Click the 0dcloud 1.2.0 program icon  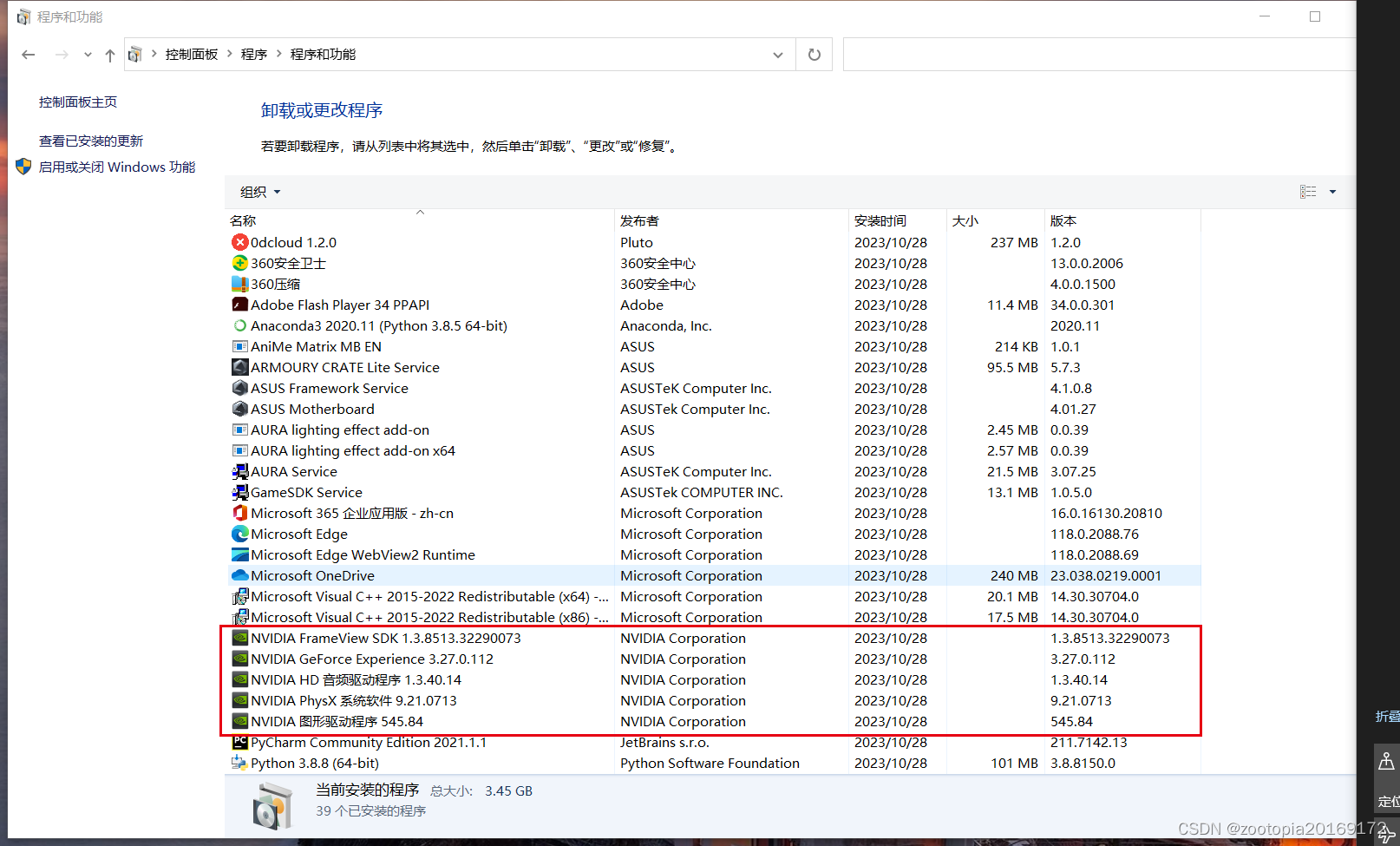pyautogui.click(x=240, y=242)
